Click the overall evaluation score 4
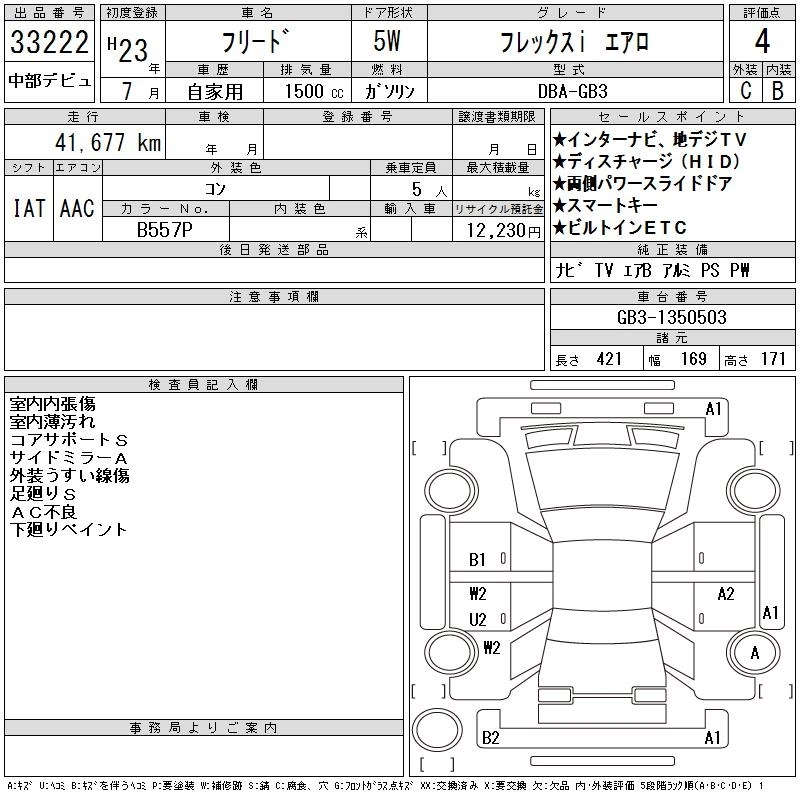800x800 pixels. point(762,42)
